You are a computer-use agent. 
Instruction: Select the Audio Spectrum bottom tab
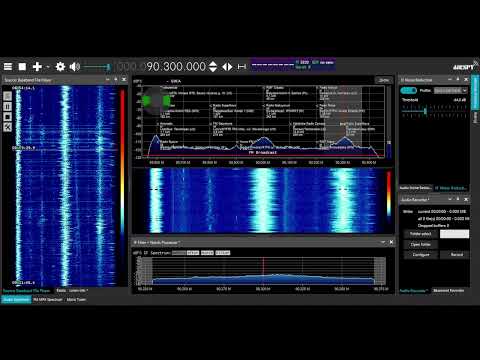click(16, 299)
